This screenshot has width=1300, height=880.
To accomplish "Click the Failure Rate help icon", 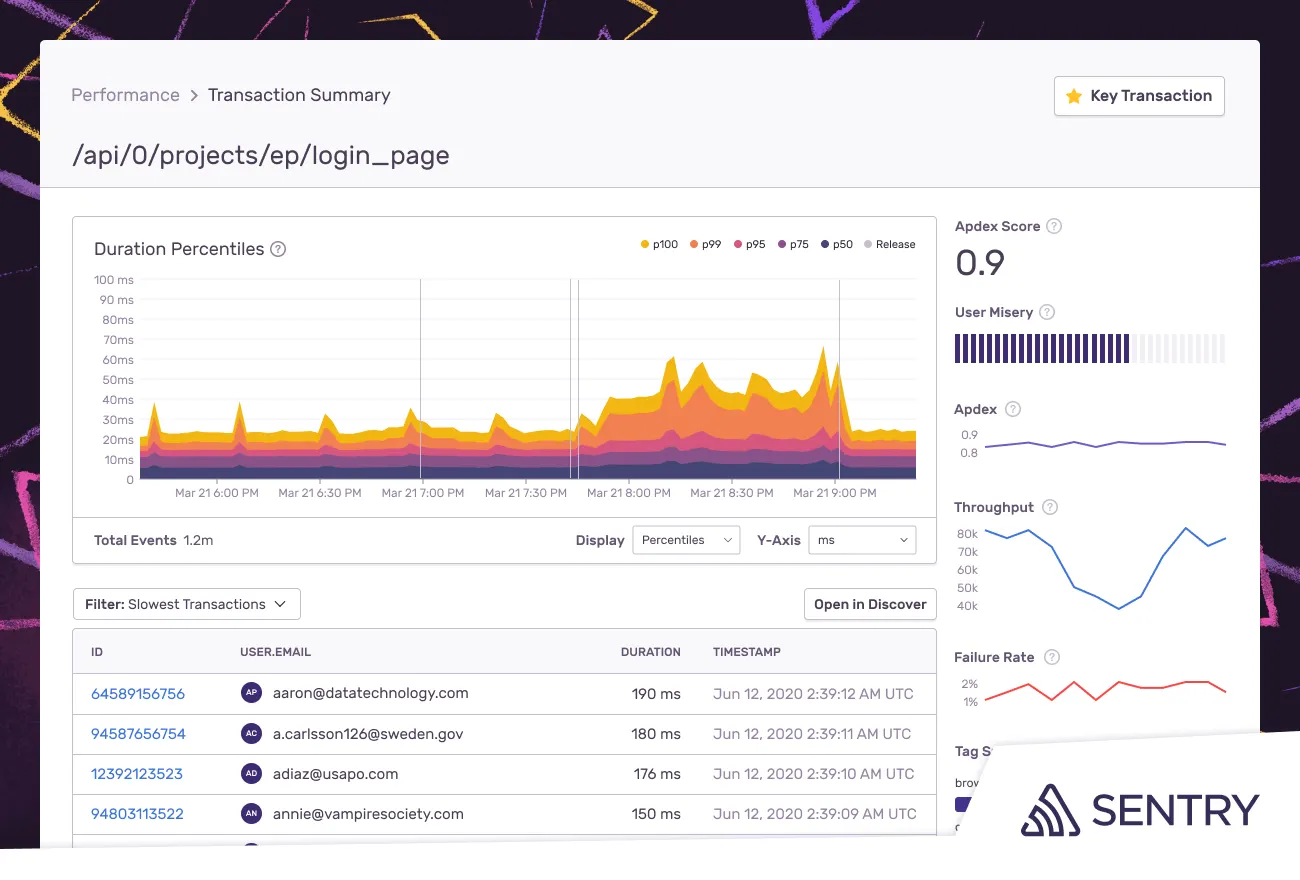I will [1052, 657].
